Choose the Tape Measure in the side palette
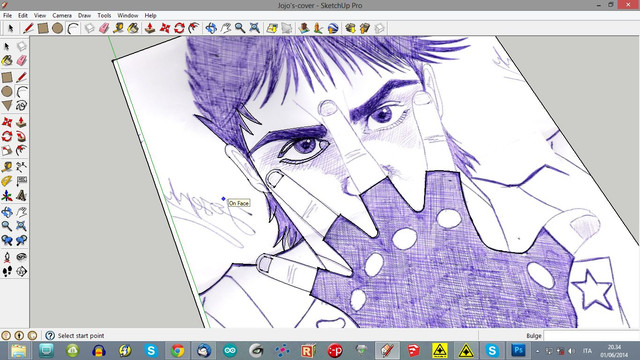The image size is (640, 360). click(x=7, y=167)
